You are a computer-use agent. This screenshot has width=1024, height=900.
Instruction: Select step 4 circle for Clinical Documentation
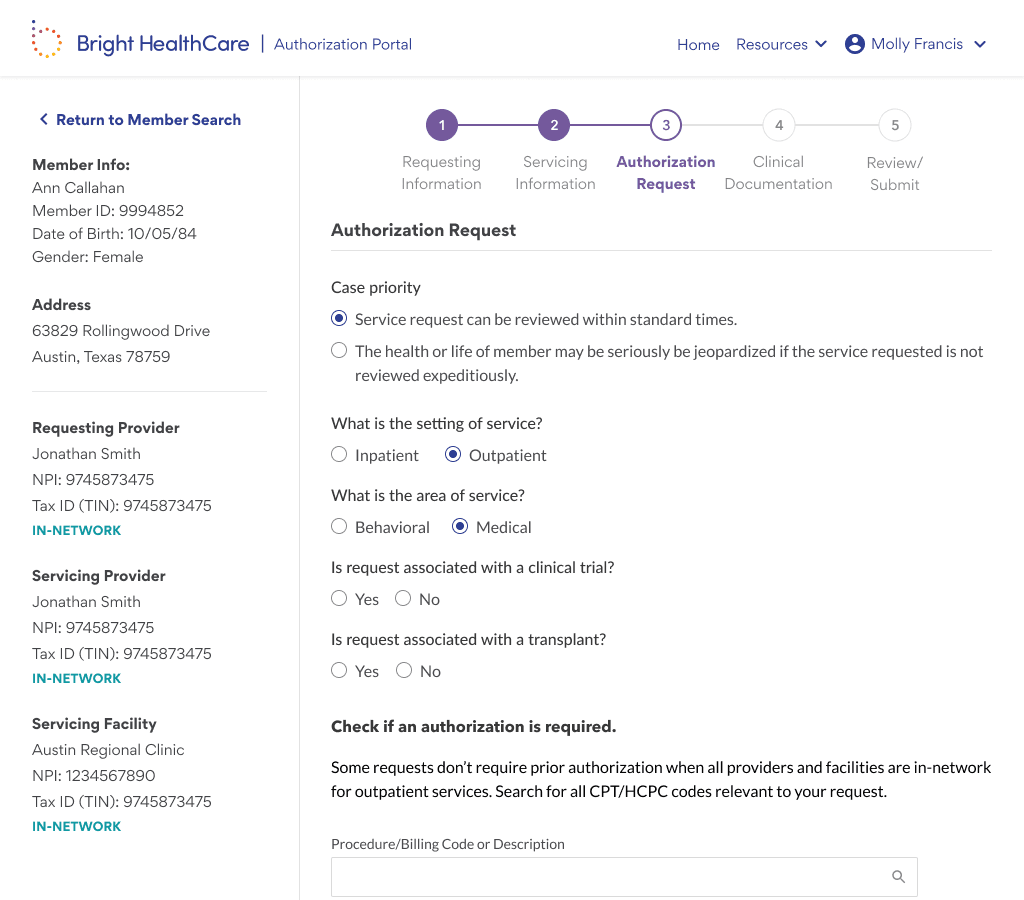tap(778, 125)
